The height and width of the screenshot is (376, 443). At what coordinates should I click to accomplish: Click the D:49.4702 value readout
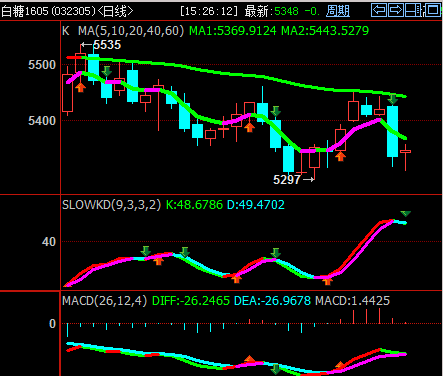click(256, 205)
